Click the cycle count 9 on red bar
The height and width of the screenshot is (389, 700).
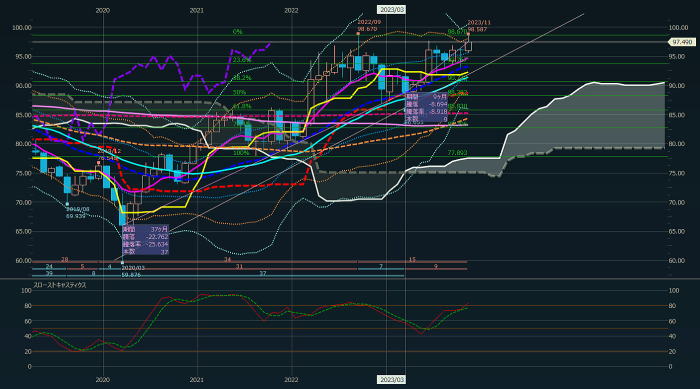pyautogui.click(x=436, y=267)
